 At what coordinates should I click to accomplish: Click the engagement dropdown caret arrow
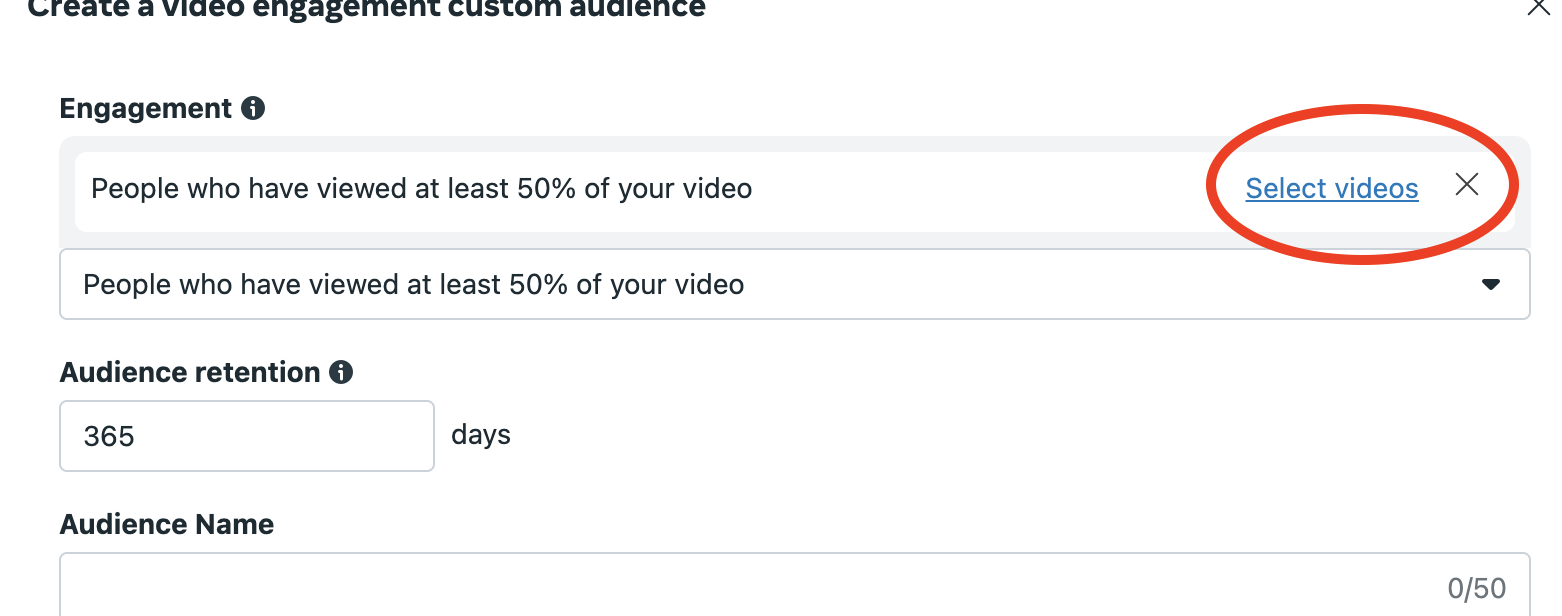click(x=1490, y=285)
